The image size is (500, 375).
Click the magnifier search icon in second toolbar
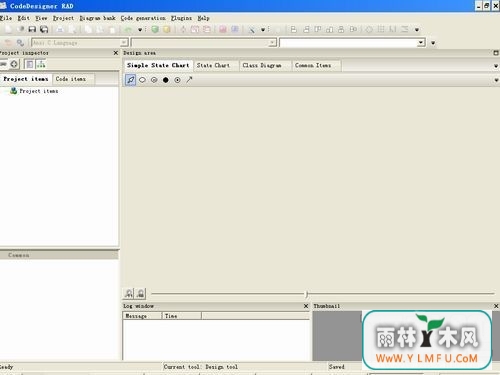coord(20,43)
